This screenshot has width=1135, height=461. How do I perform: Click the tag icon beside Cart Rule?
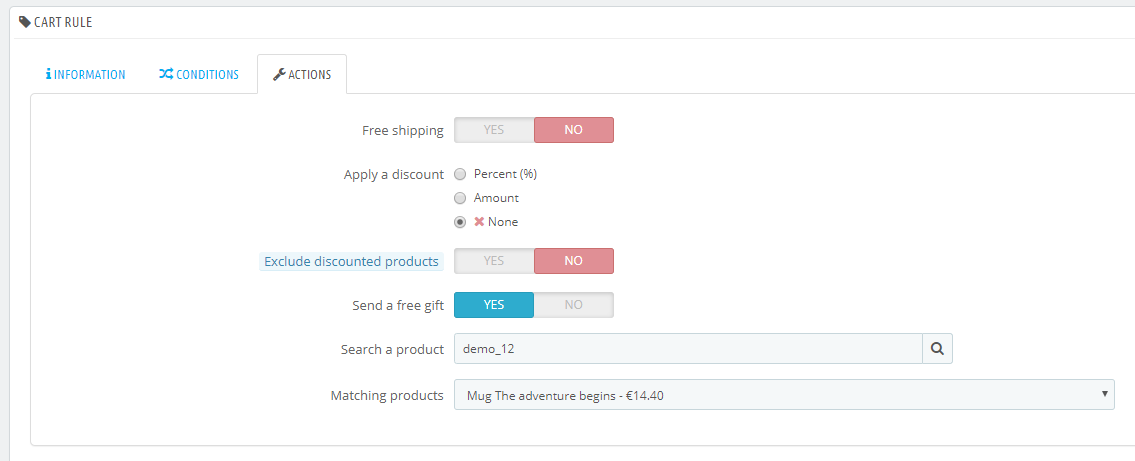click(25, 22)
